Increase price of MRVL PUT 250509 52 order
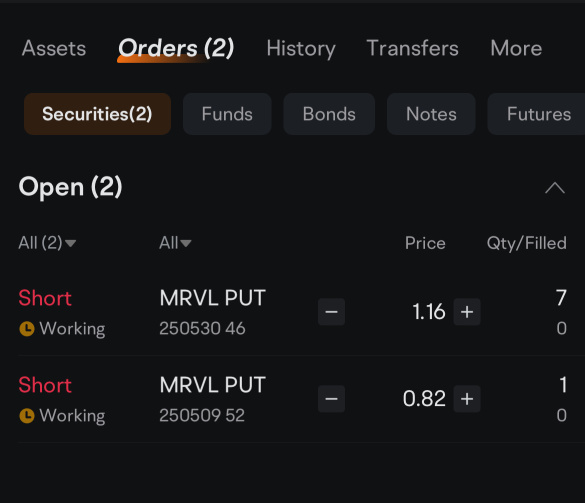 click(467, 399)
